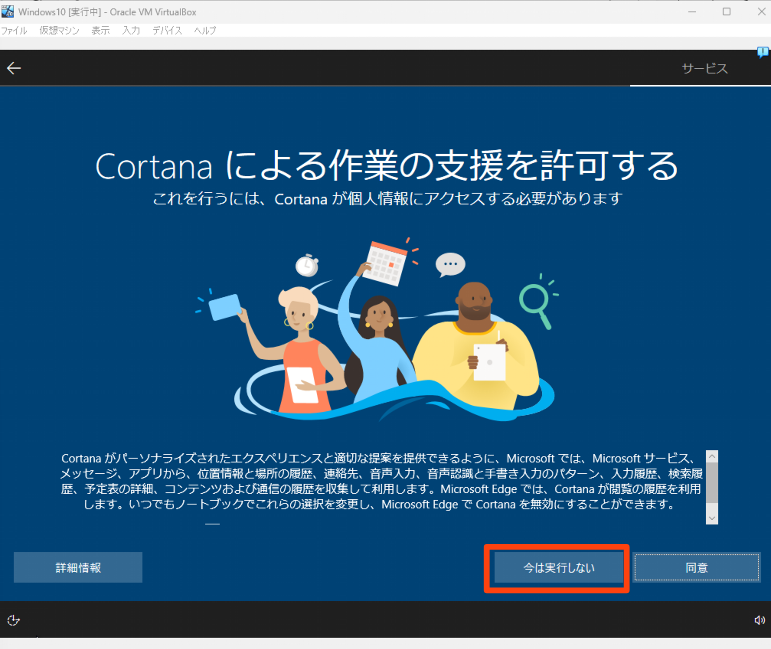The height and width of the screenshot is (649, 771).
Task: Click the 詳細情報 button
Action: [x=78, y=567]
